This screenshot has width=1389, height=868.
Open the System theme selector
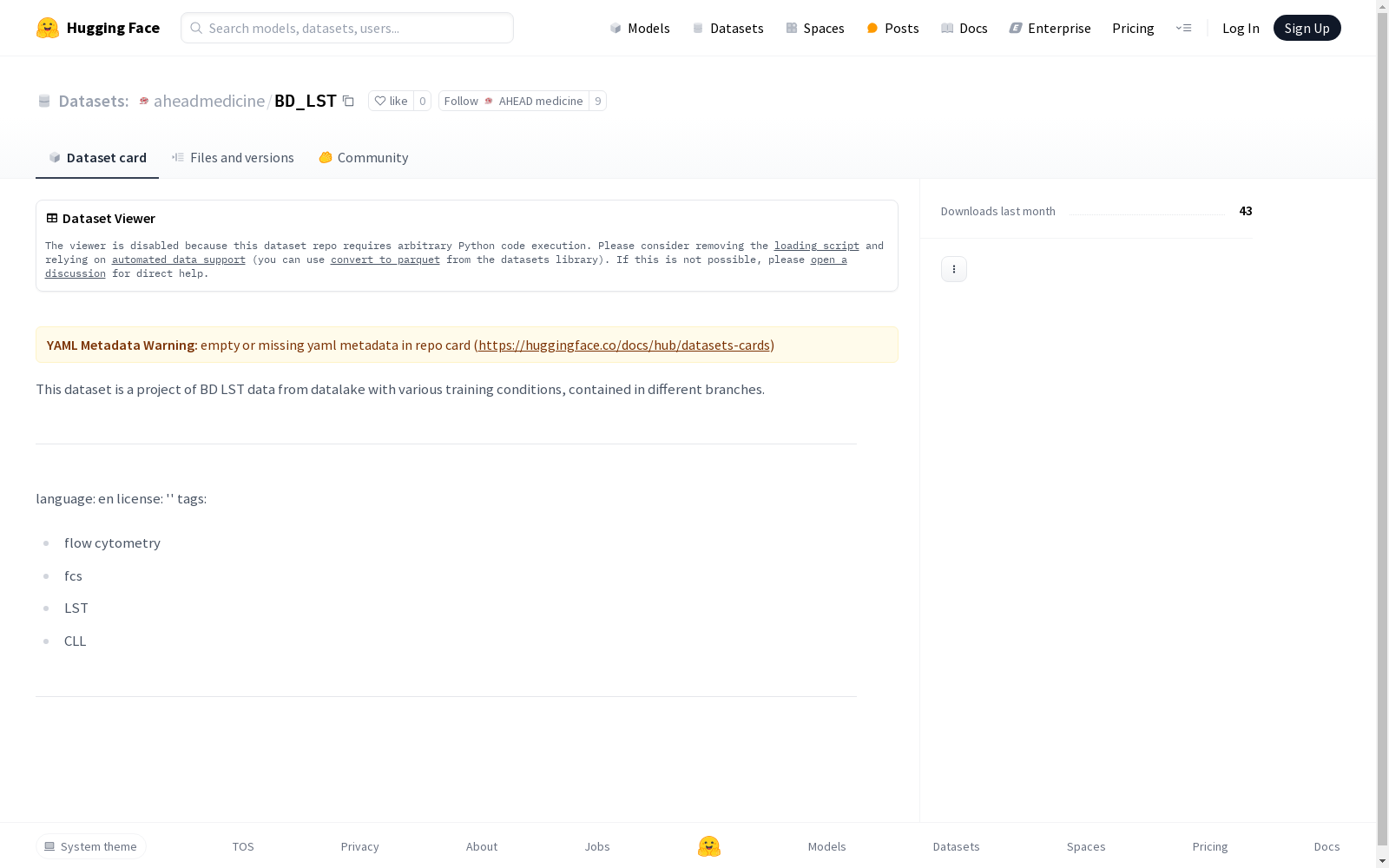91,846
